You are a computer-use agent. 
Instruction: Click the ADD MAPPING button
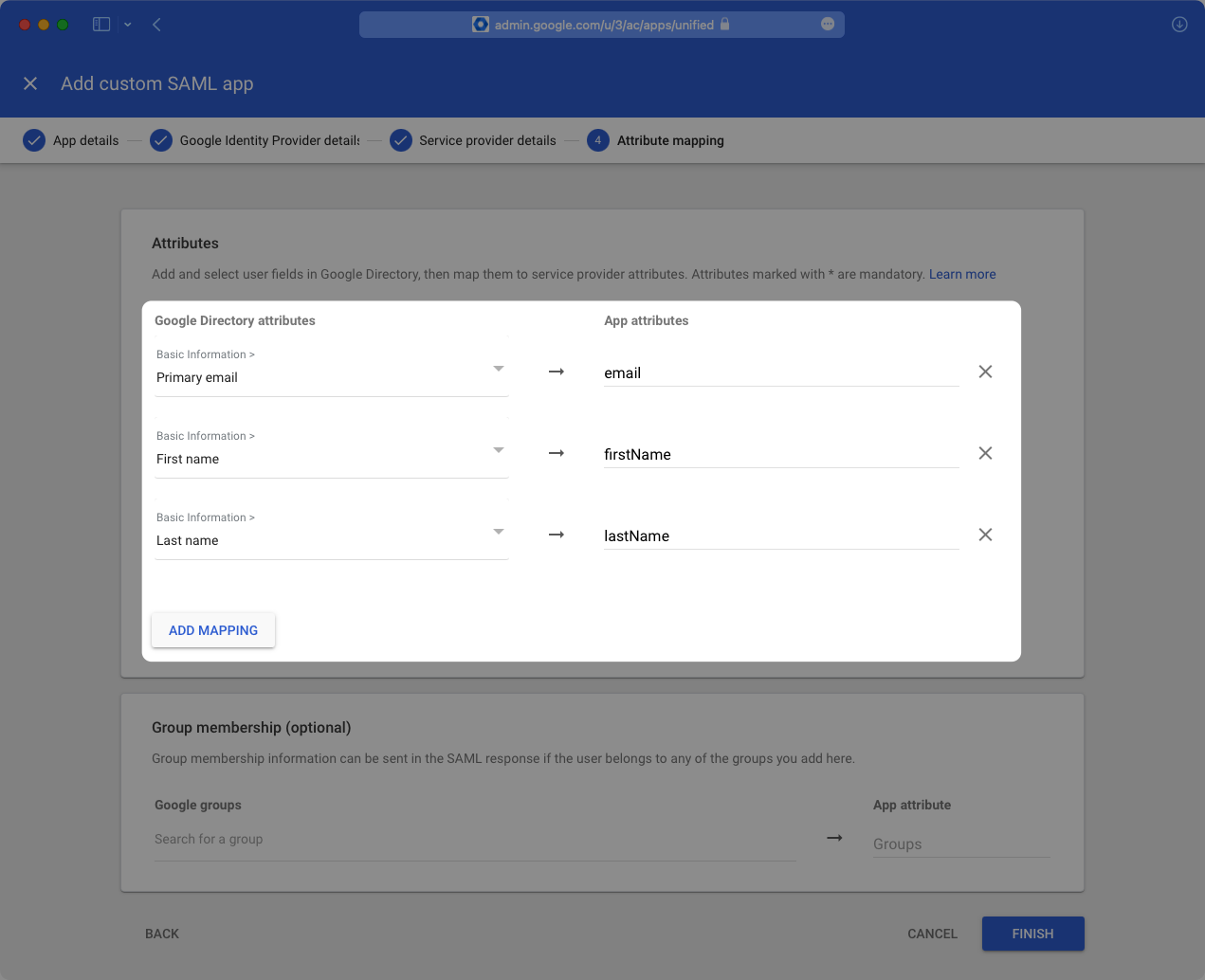(x=213, y=630)
